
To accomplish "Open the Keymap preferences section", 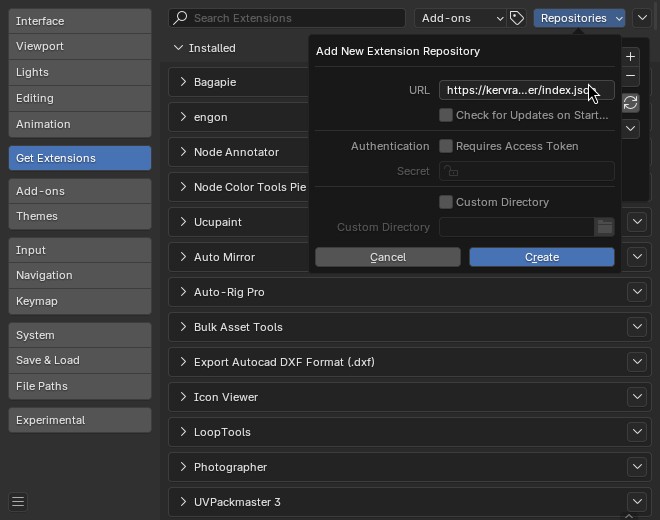I will click(80, 301).
